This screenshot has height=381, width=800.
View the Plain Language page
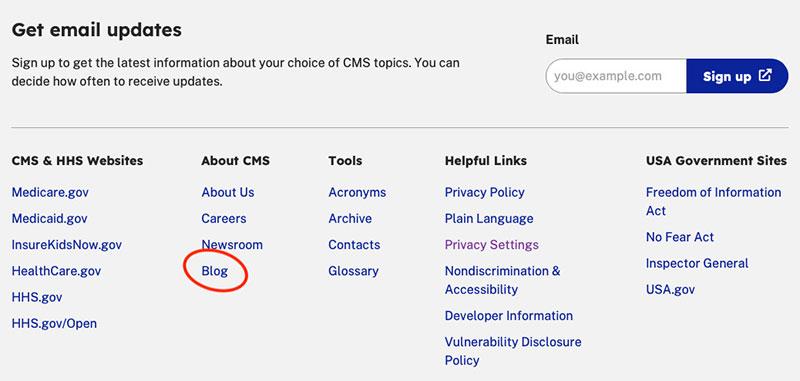pyautogui.click(x=489, y=218)
